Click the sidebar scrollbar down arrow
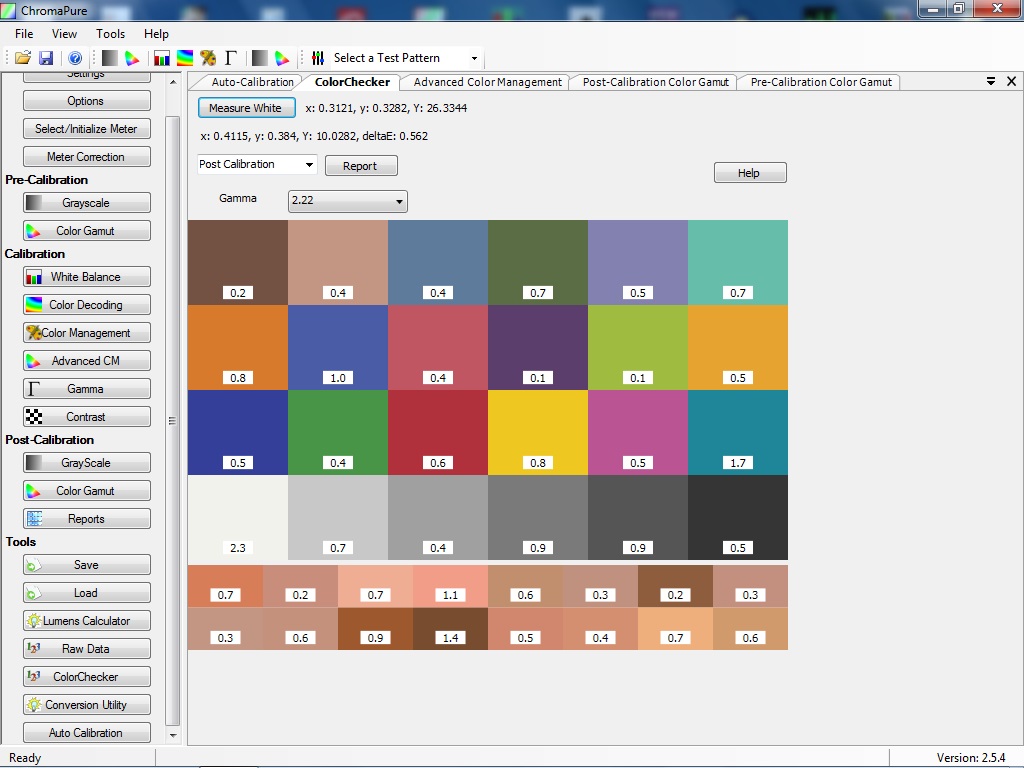The image size is (1024, 768). coord(173,735)
